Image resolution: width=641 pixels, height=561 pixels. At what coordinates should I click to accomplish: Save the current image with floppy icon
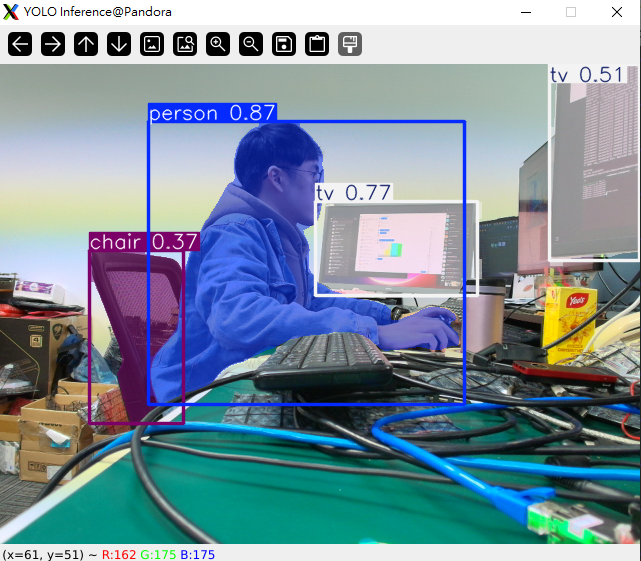pyautogui.click(x=284, y=44)
